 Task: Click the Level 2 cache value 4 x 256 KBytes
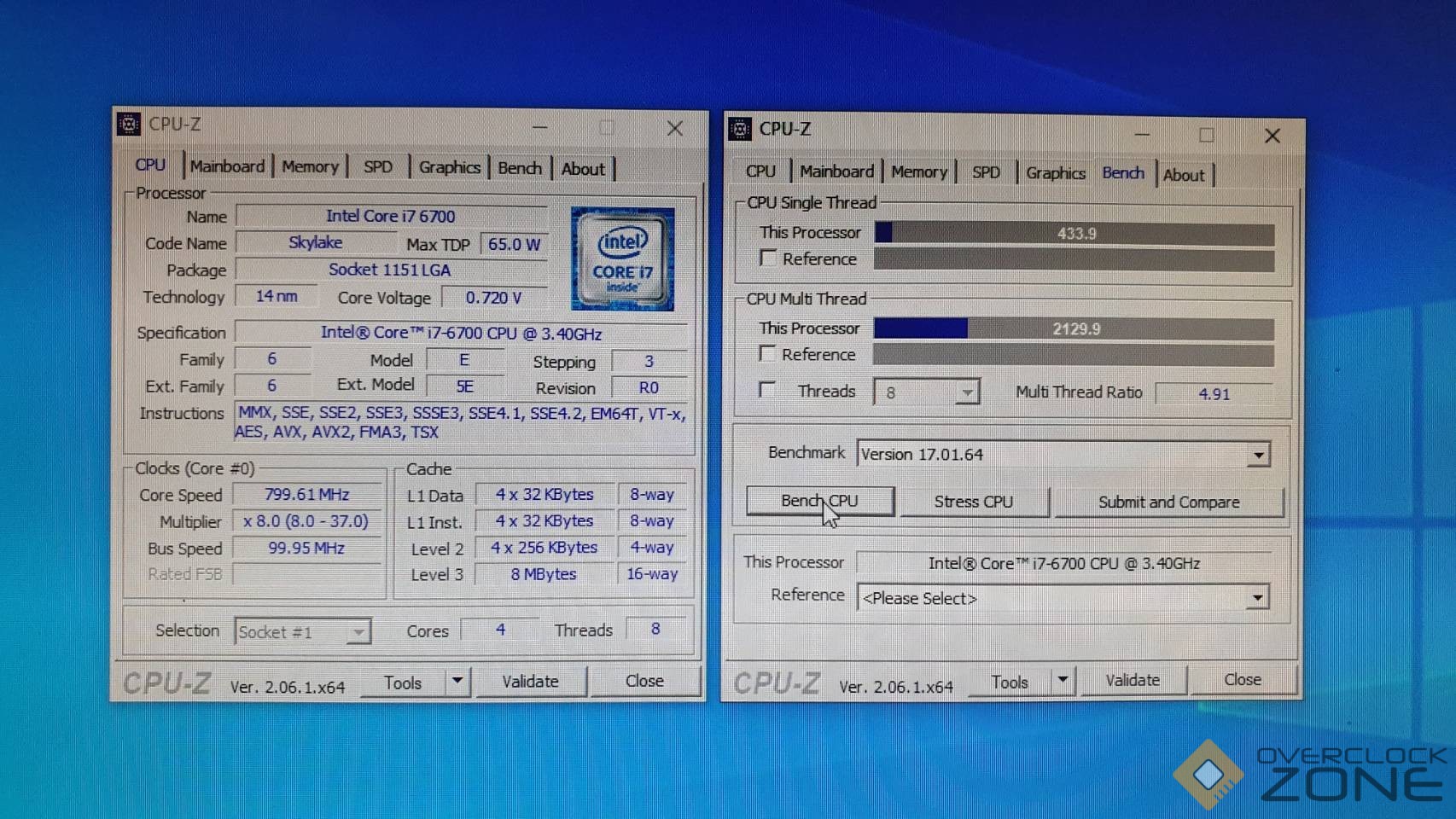pos(544,548)
